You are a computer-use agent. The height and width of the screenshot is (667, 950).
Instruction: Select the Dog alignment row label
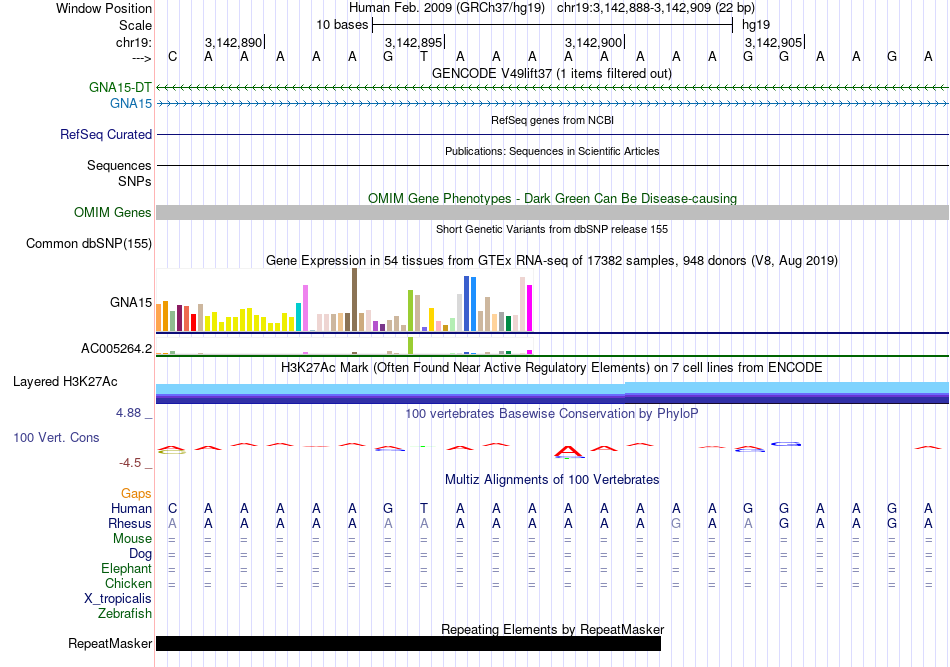140,554
